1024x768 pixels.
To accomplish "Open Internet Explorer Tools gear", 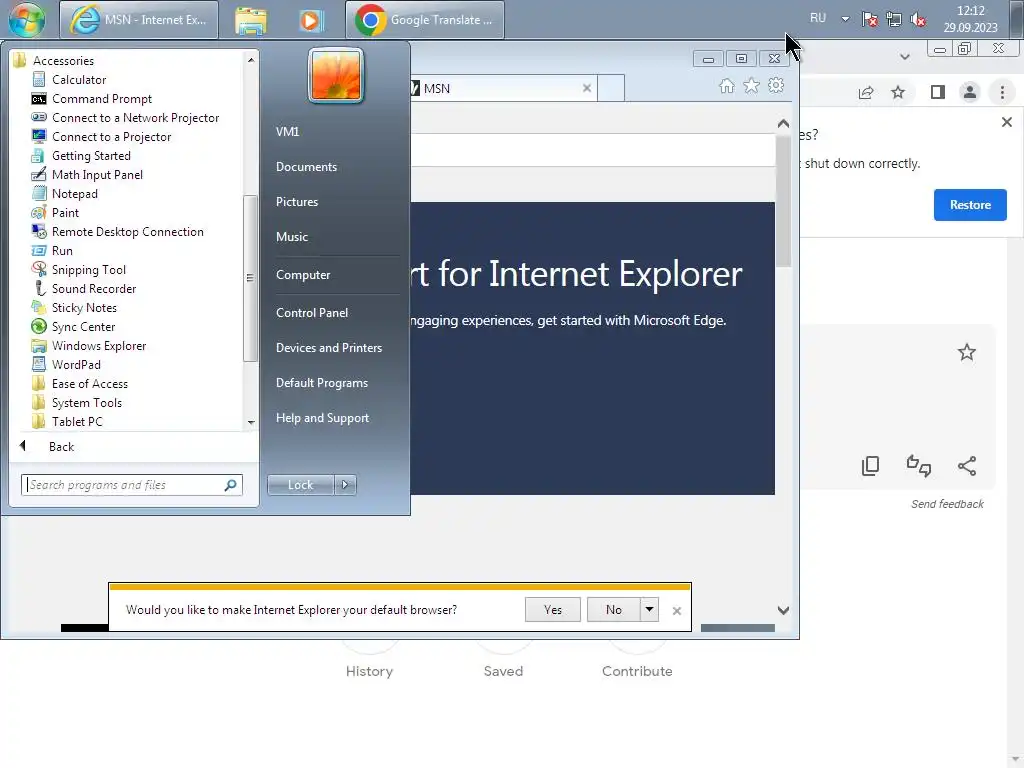I will (x=776, y=86).
